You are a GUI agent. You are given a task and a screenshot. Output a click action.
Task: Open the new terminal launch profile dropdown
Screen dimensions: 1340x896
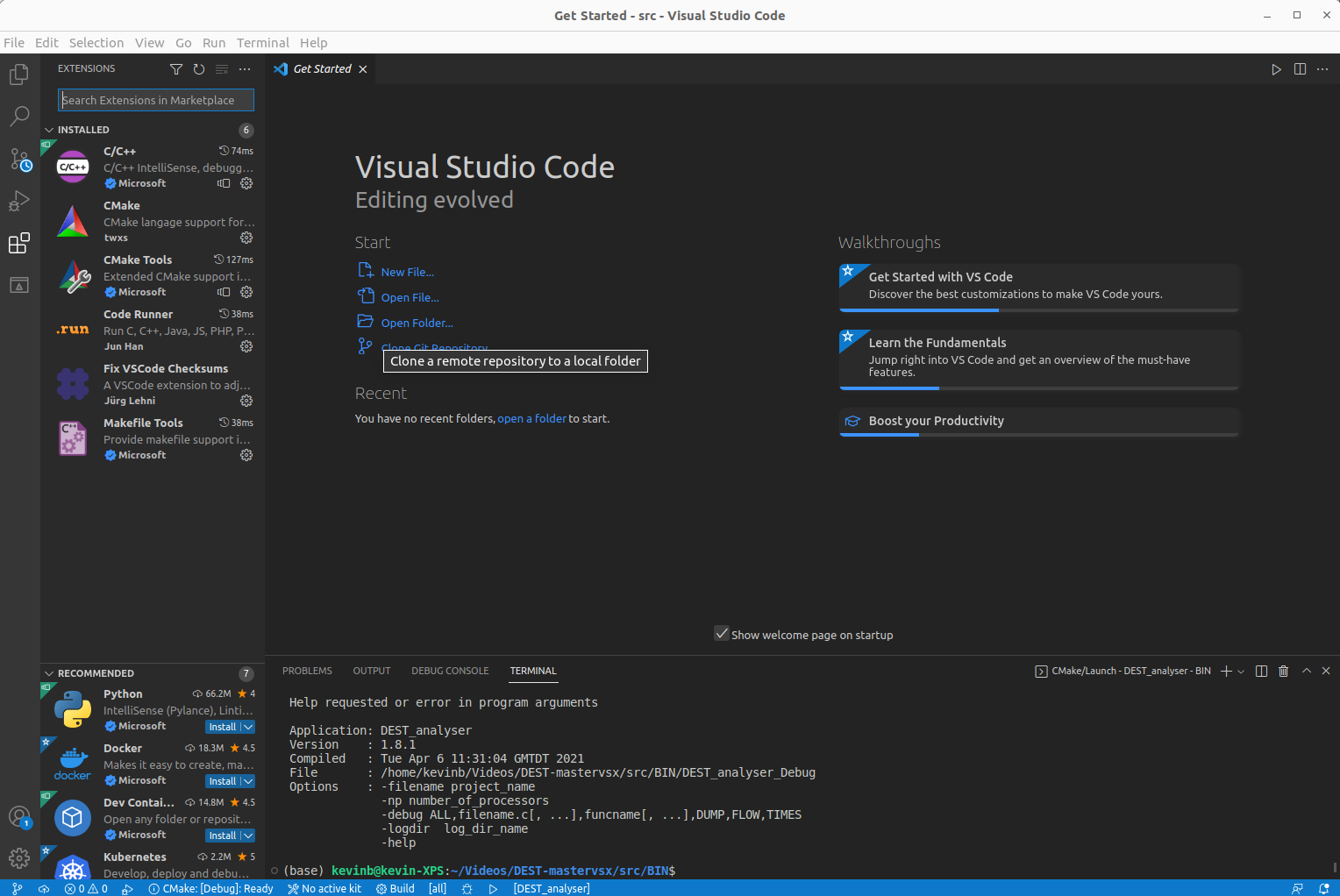pos(1241,672)
